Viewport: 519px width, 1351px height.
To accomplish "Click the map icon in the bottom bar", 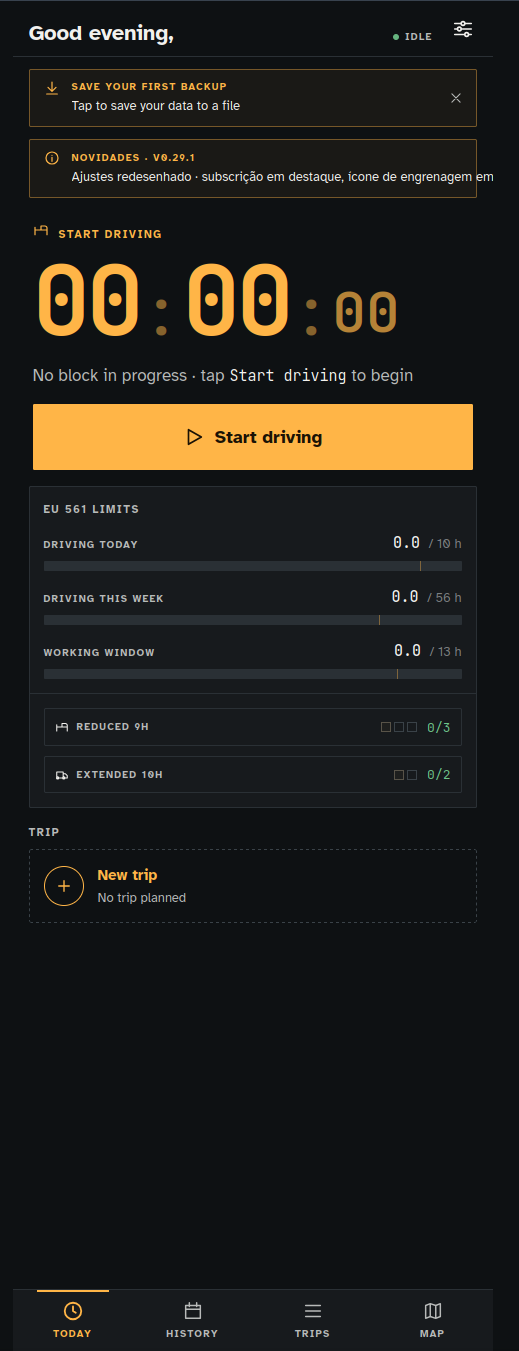I will pos(433,1311).
